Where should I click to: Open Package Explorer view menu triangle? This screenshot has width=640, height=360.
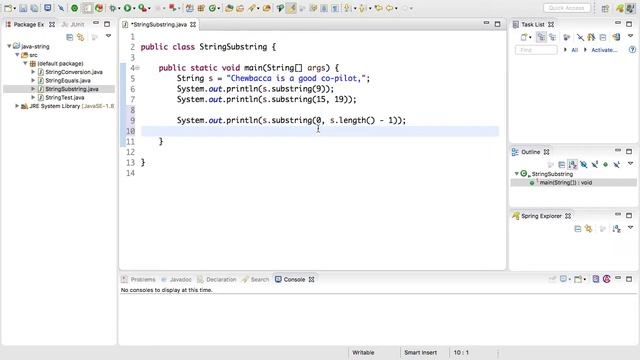coord(109,36)
